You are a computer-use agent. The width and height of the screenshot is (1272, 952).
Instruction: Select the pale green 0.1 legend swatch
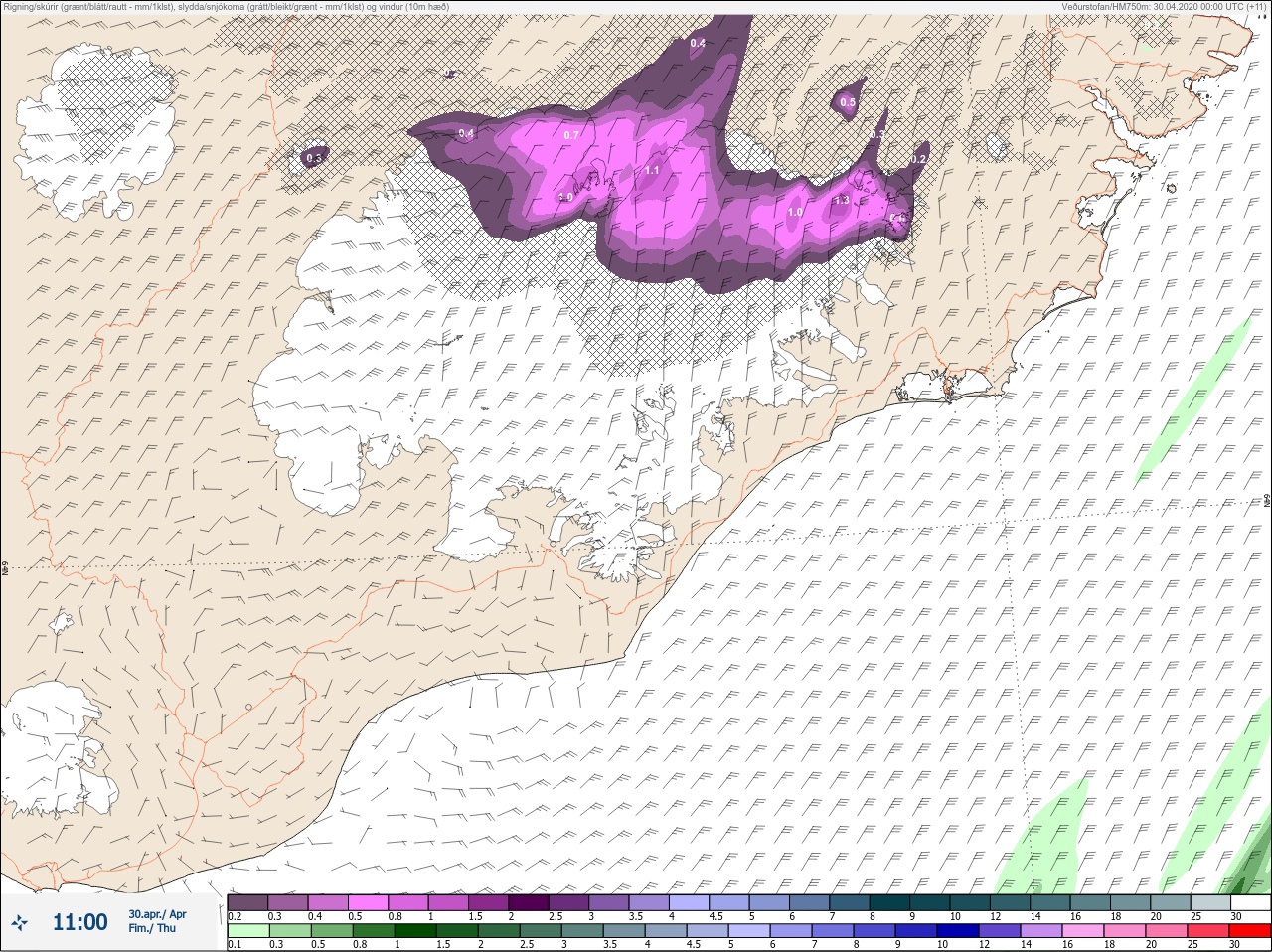[247, 931]
